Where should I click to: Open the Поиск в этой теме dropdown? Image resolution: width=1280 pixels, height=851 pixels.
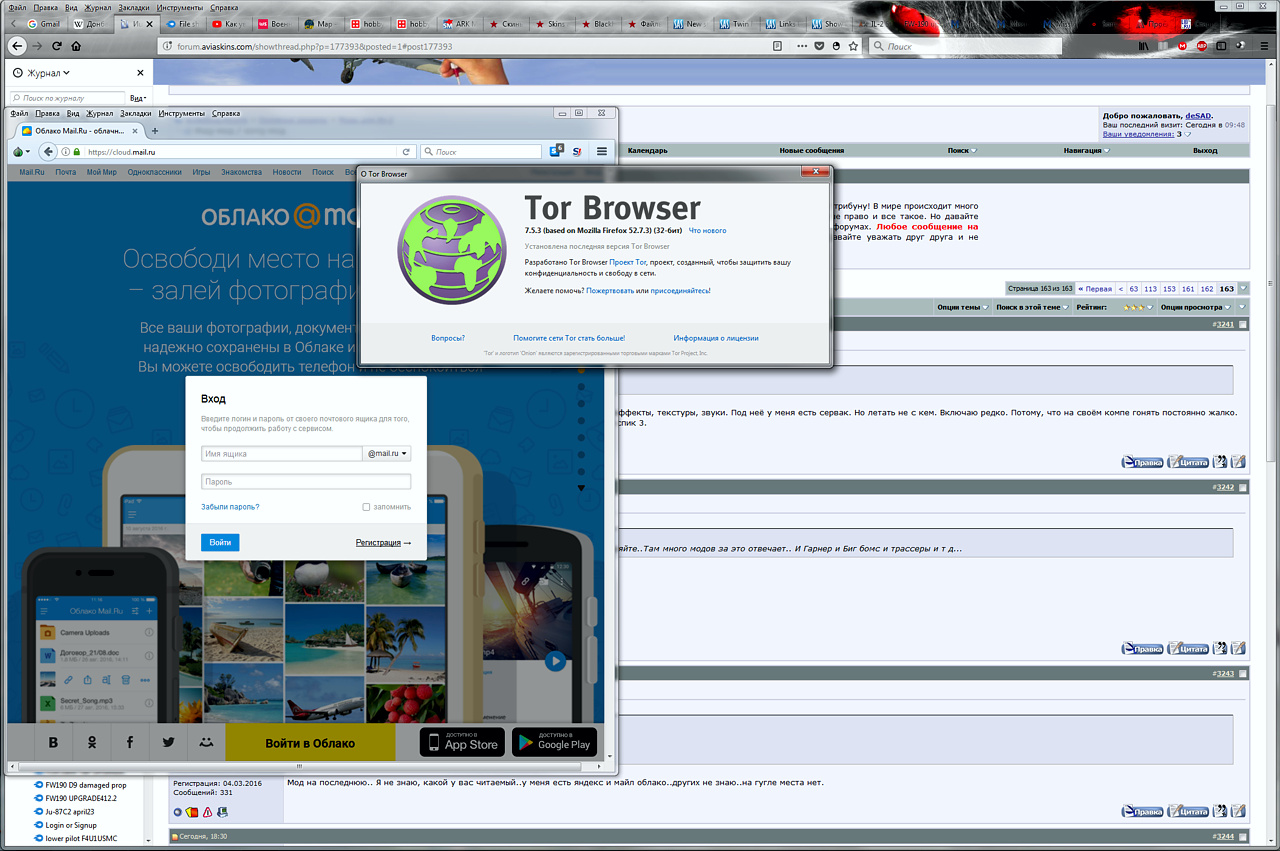tap(1032, 307)
